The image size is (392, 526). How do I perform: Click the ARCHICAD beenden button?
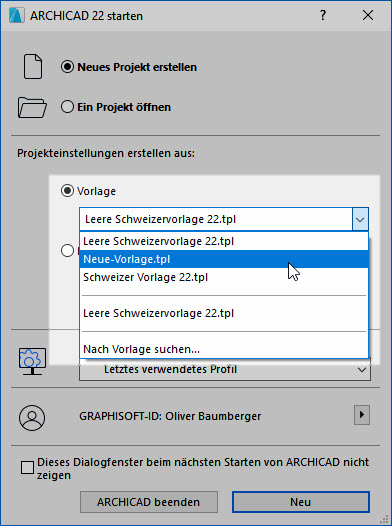click(x=149, y=502)
